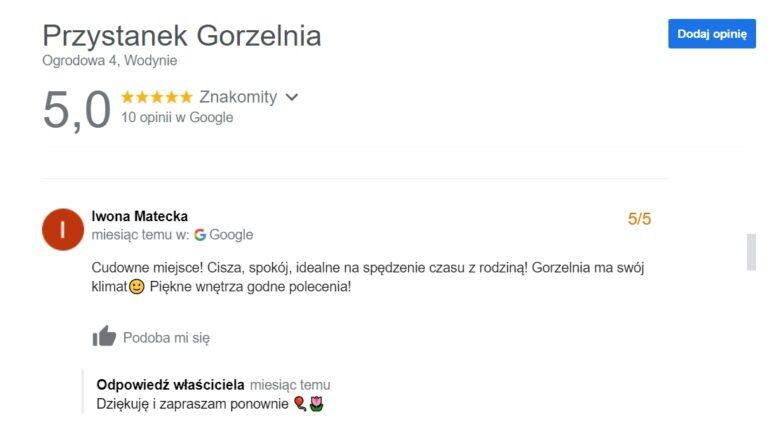Click the tulip emoji in owner reply
This screenshot has width=768, height=436.
tap(317, 404)
